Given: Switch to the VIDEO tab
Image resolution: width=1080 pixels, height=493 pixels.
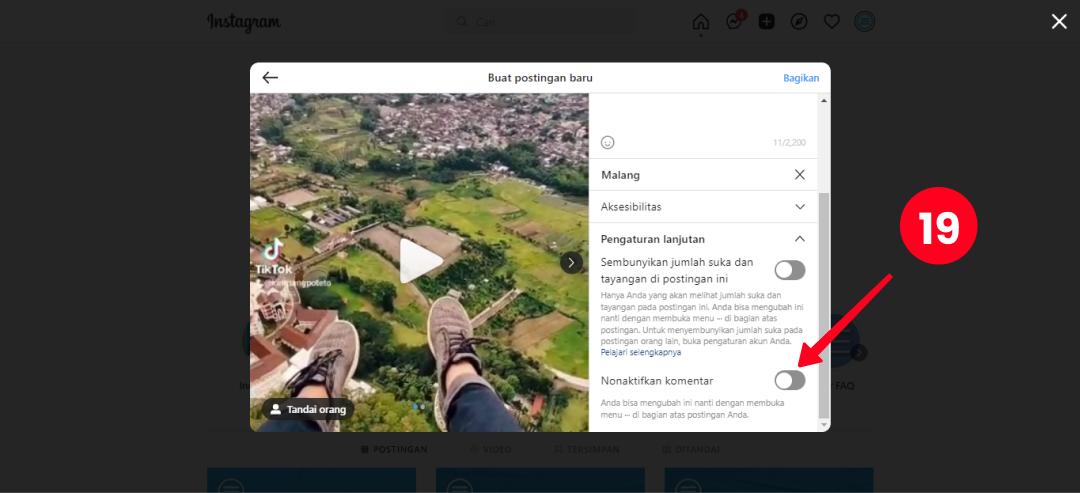Looking at the screenshot, I should (x=491, y=450).
